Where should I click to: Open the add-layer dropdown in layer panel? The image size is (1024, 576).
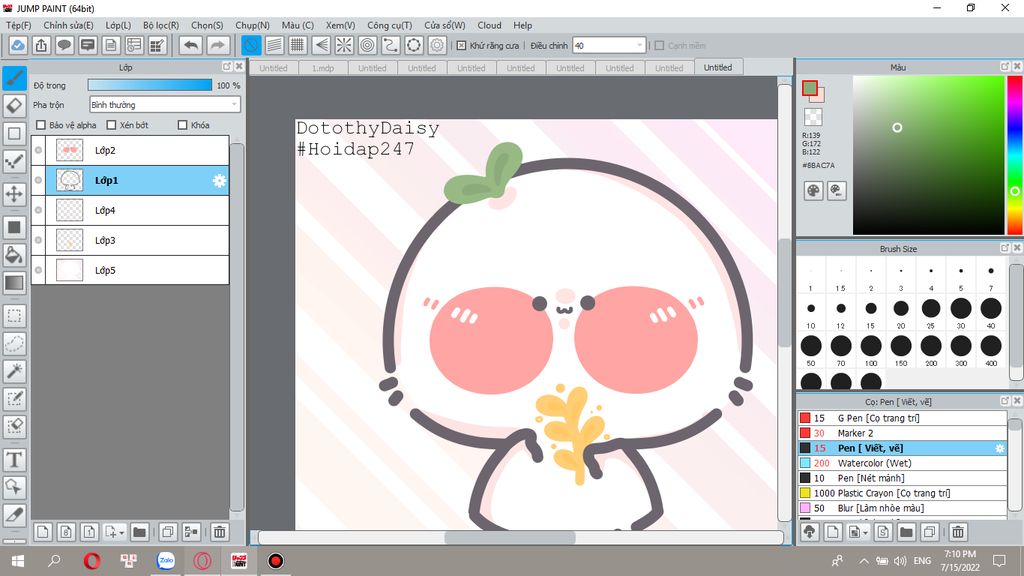(115, 532)
